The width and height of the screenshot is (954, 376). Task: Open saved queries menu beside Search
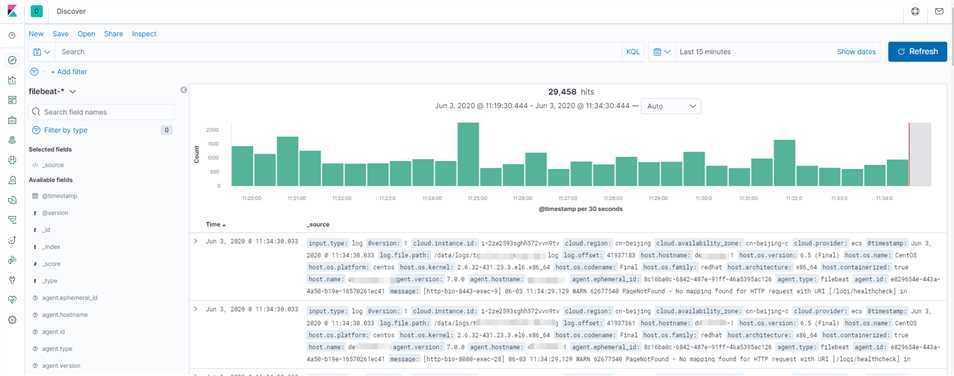pyautogui.click(x=41, y=52)
